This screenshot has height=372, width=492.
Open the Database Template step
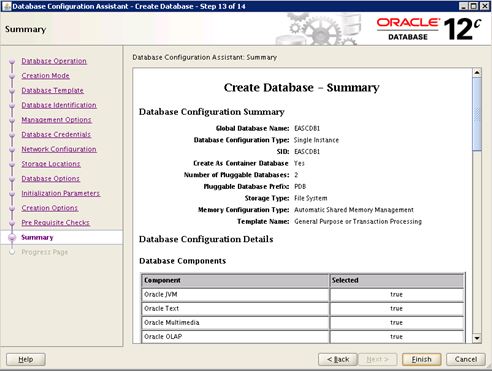(53, 90)
